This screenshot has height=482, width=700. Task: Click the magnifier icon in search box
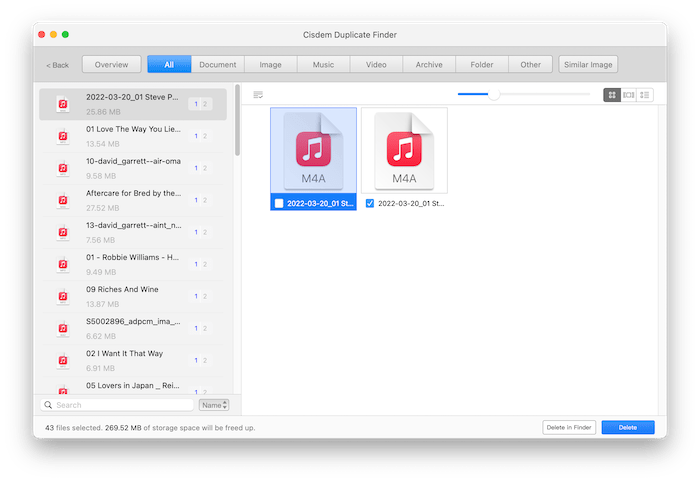(49, 405)
